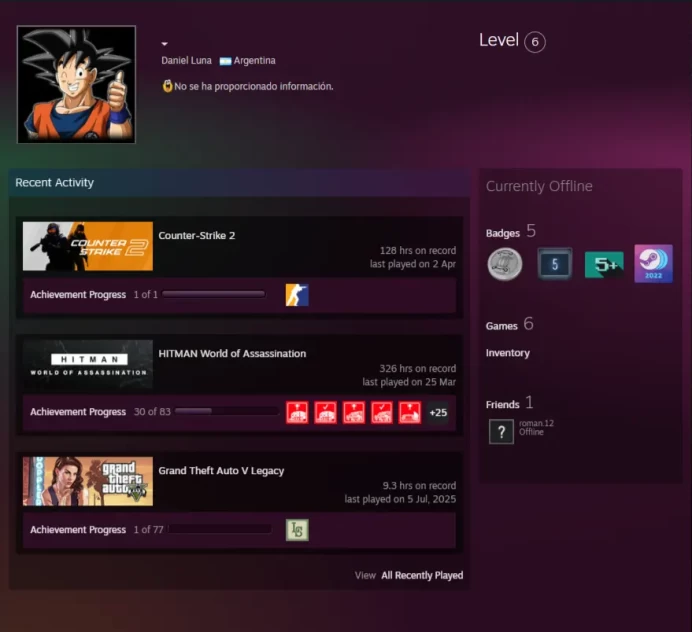Open HITMAN Achievement Progress label
Image resolution: width=692 pixels, height=632 pixels.
[x=78, y=412]
